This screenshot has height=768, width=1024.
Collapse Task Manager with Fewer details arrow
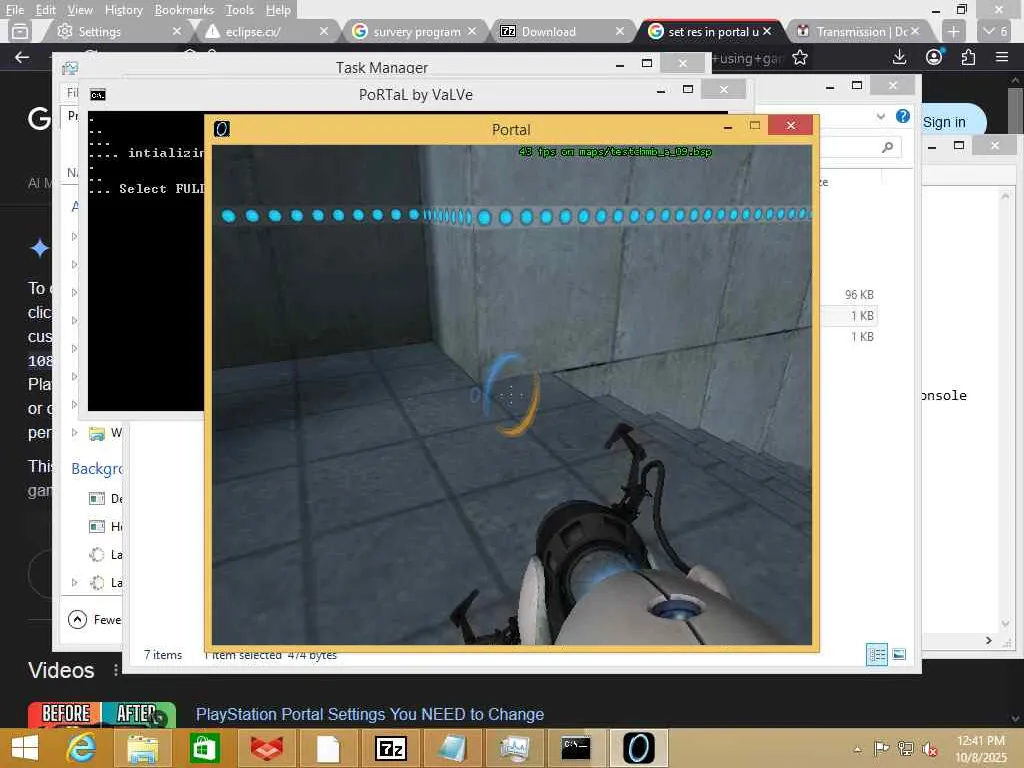click(77, 619)
